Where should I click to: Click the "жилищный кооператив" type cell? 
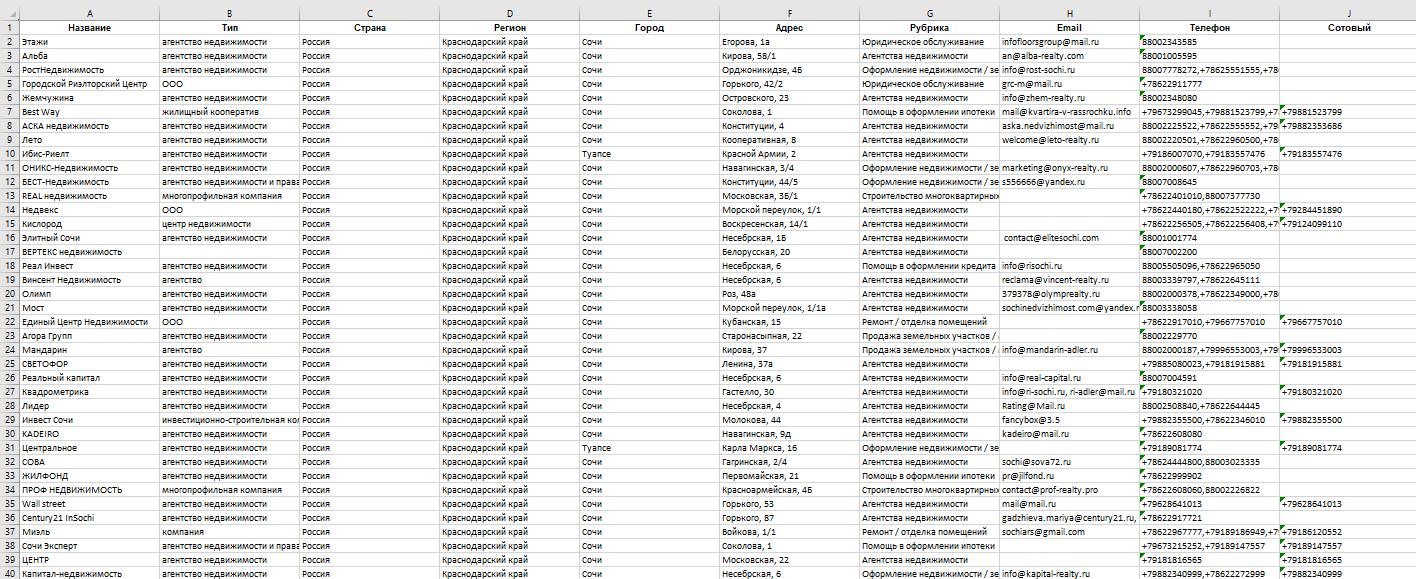209,112
